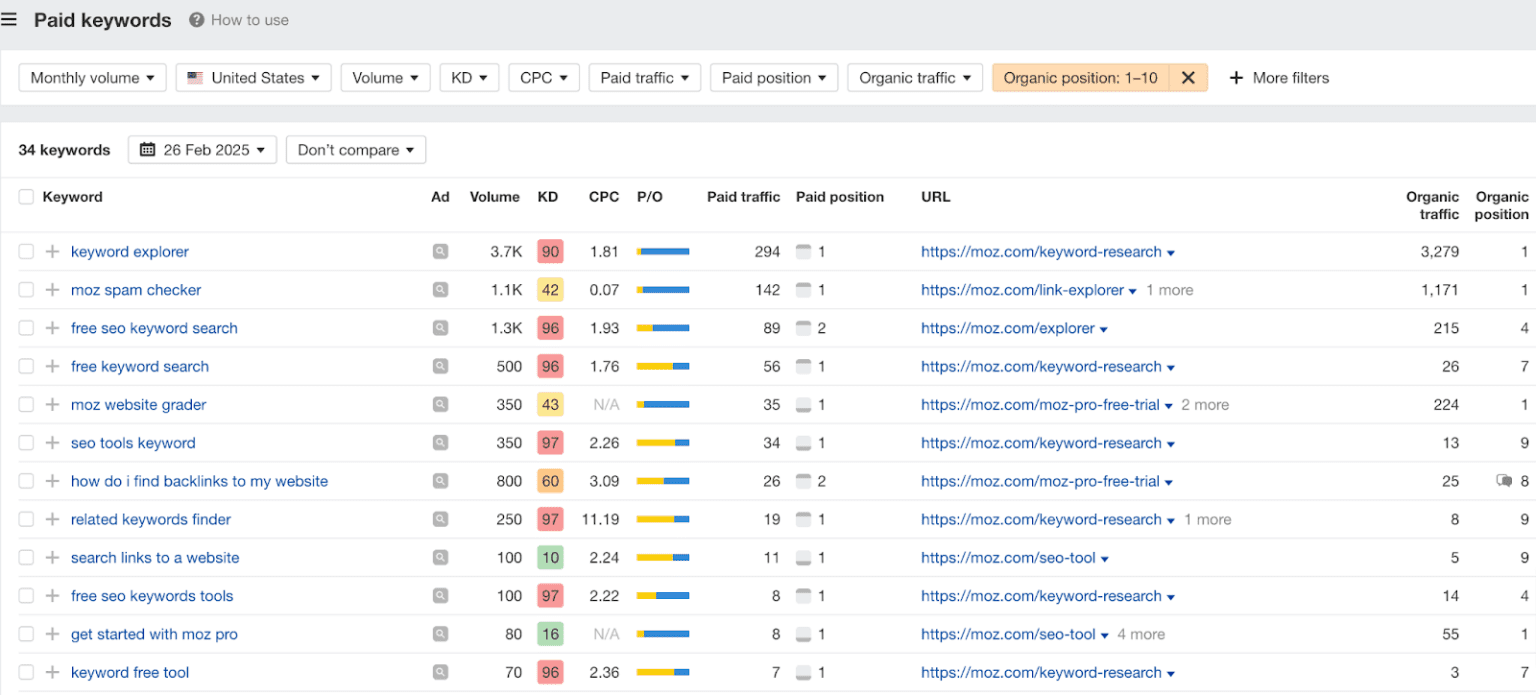This screenshot has width=1536, height=695.
Task: Add more filters with More filters button
Action: click(x=1279, y=78)
